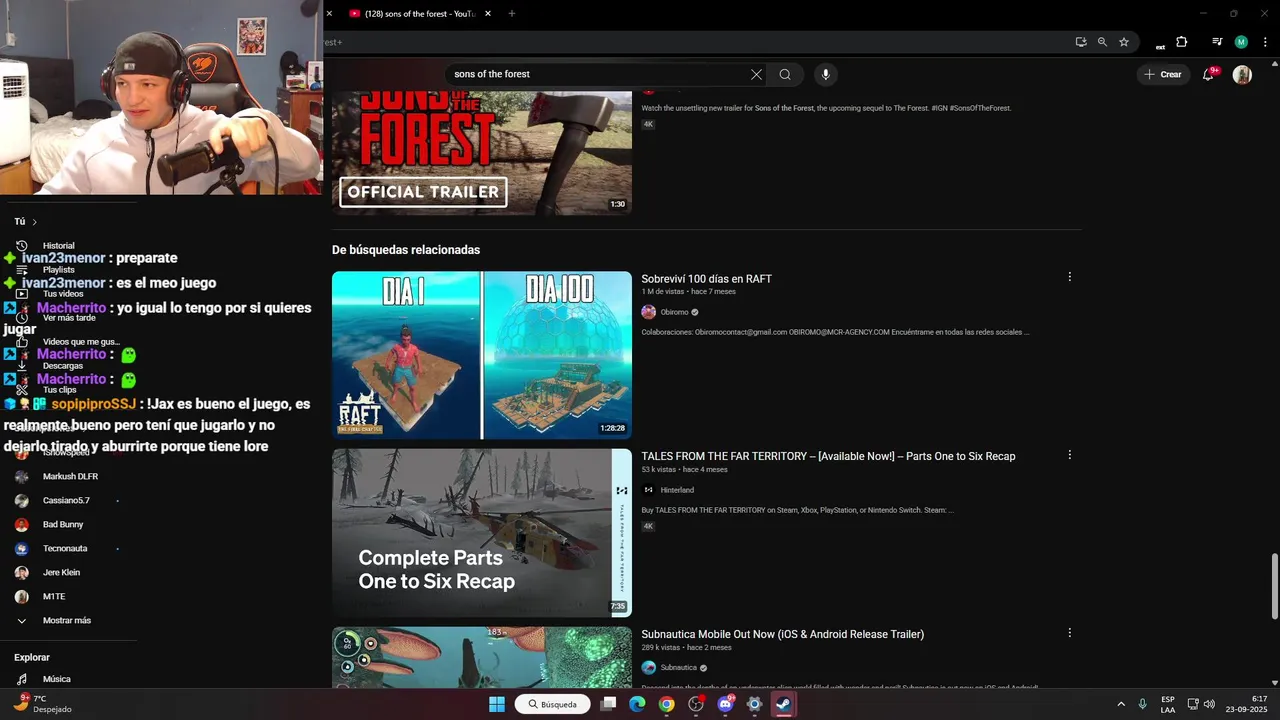Open Subnautica channel name link
This screenshot has height=720, width=1280.
678,667
